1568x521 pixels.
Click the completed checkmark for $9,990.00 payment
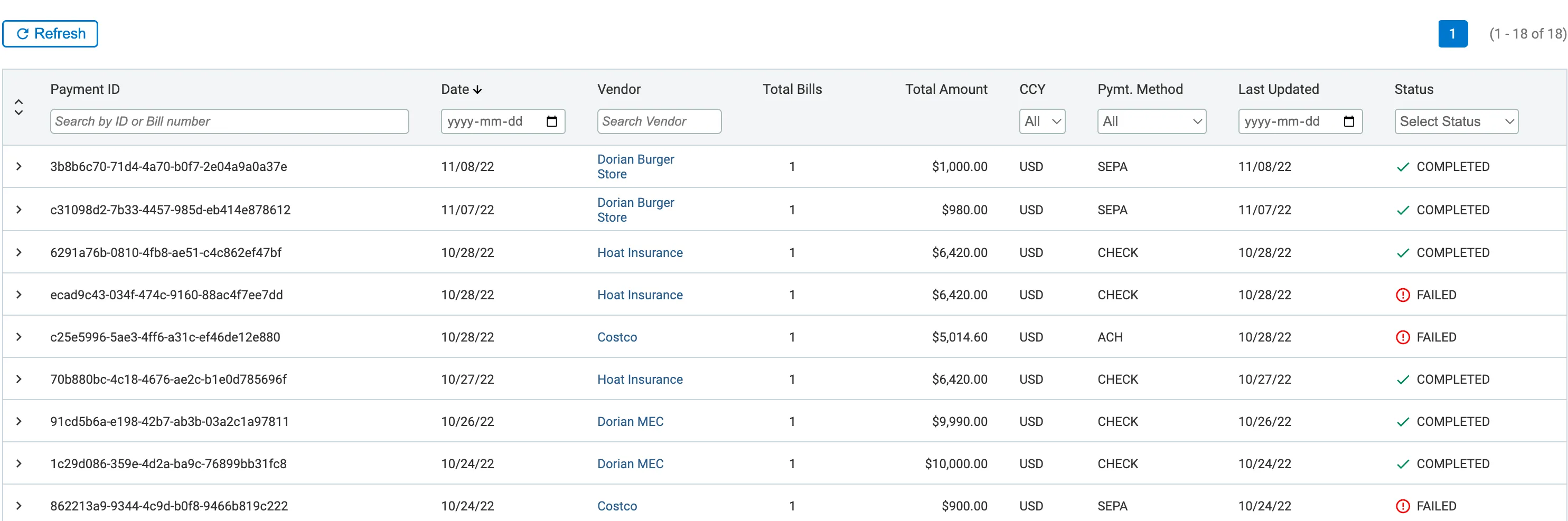point(1403,422)
